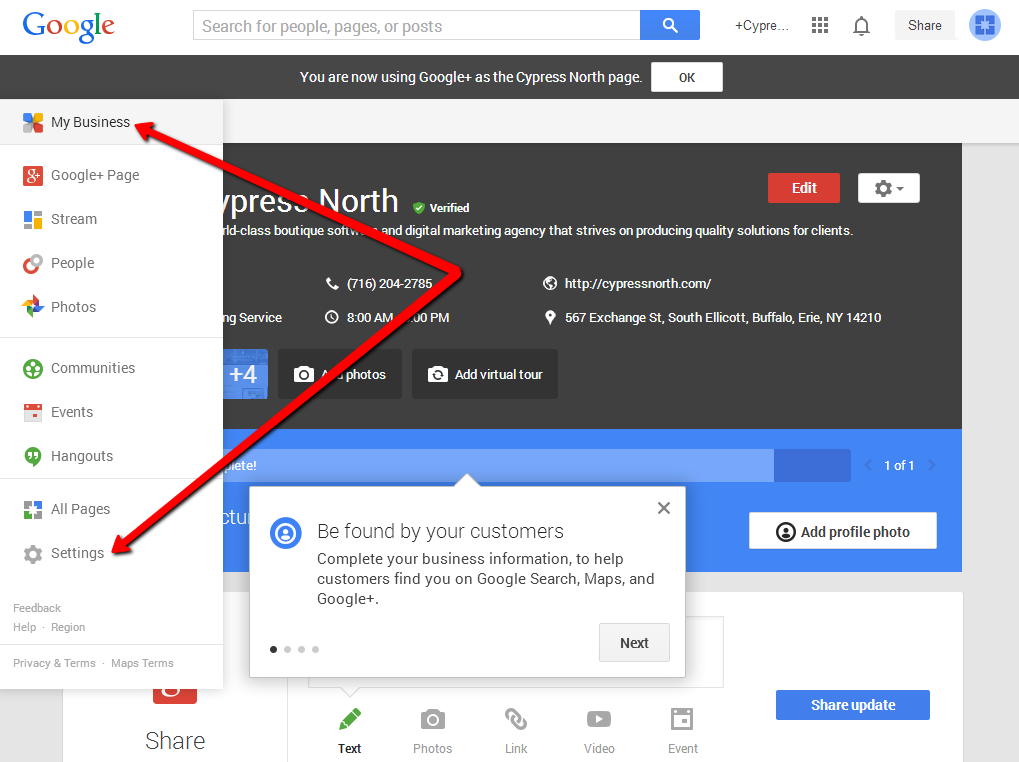Click the Google logo

[x=68, y=27]
